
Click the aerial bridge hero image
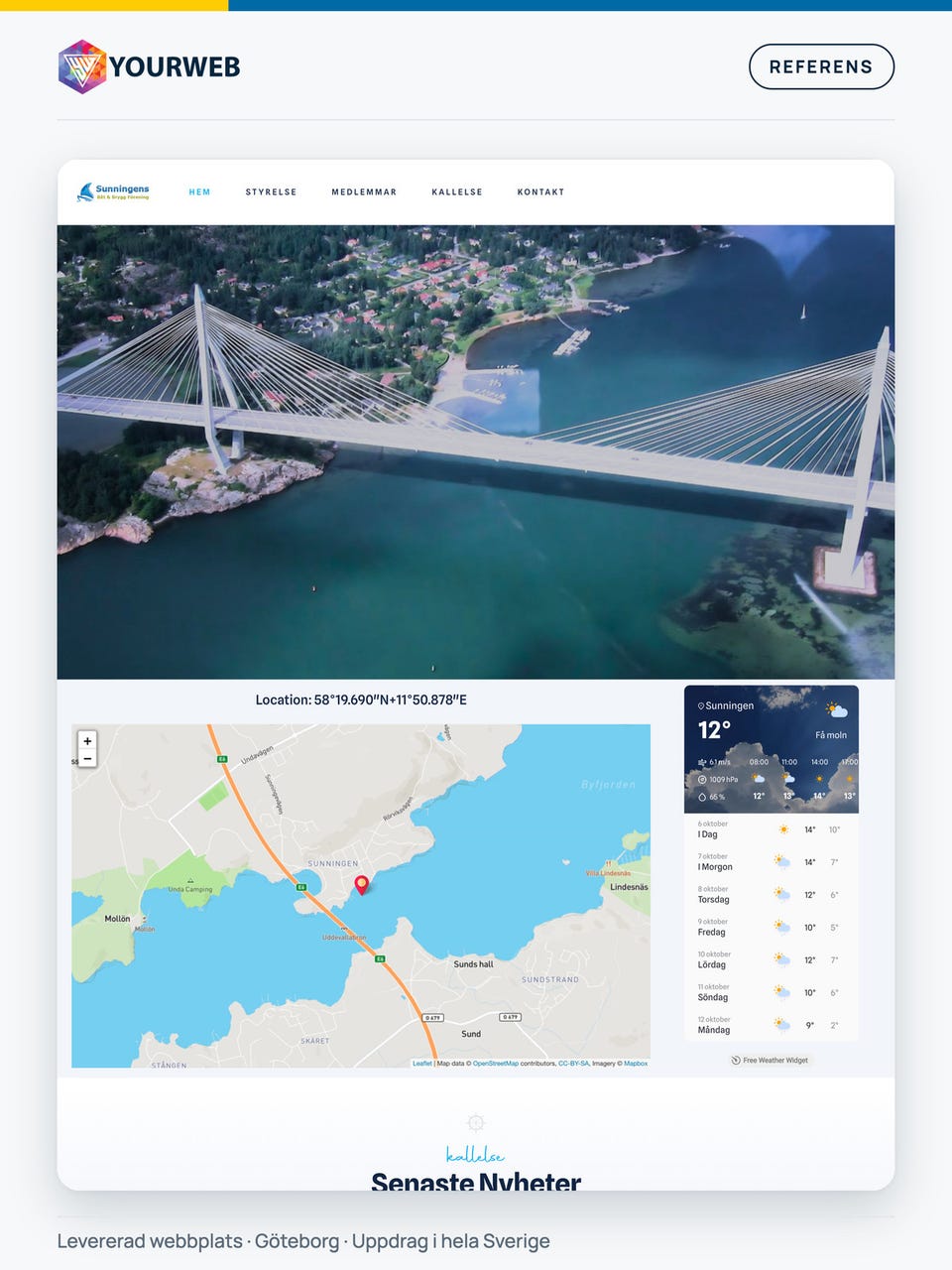pos(476,452)
